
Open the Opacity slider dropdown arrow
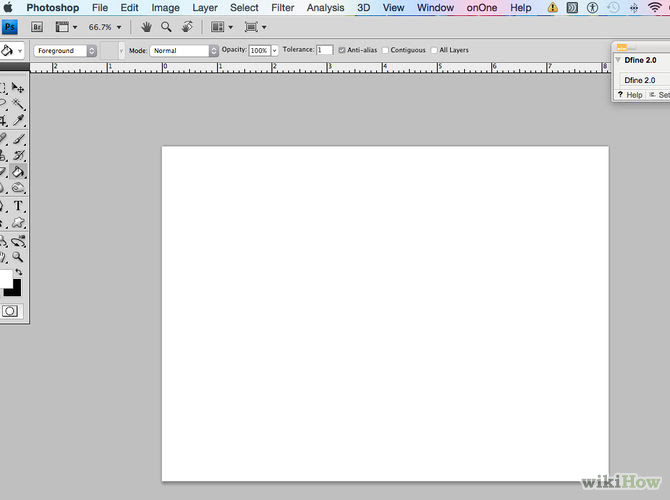pyautogui.click(x=274, y=51)
